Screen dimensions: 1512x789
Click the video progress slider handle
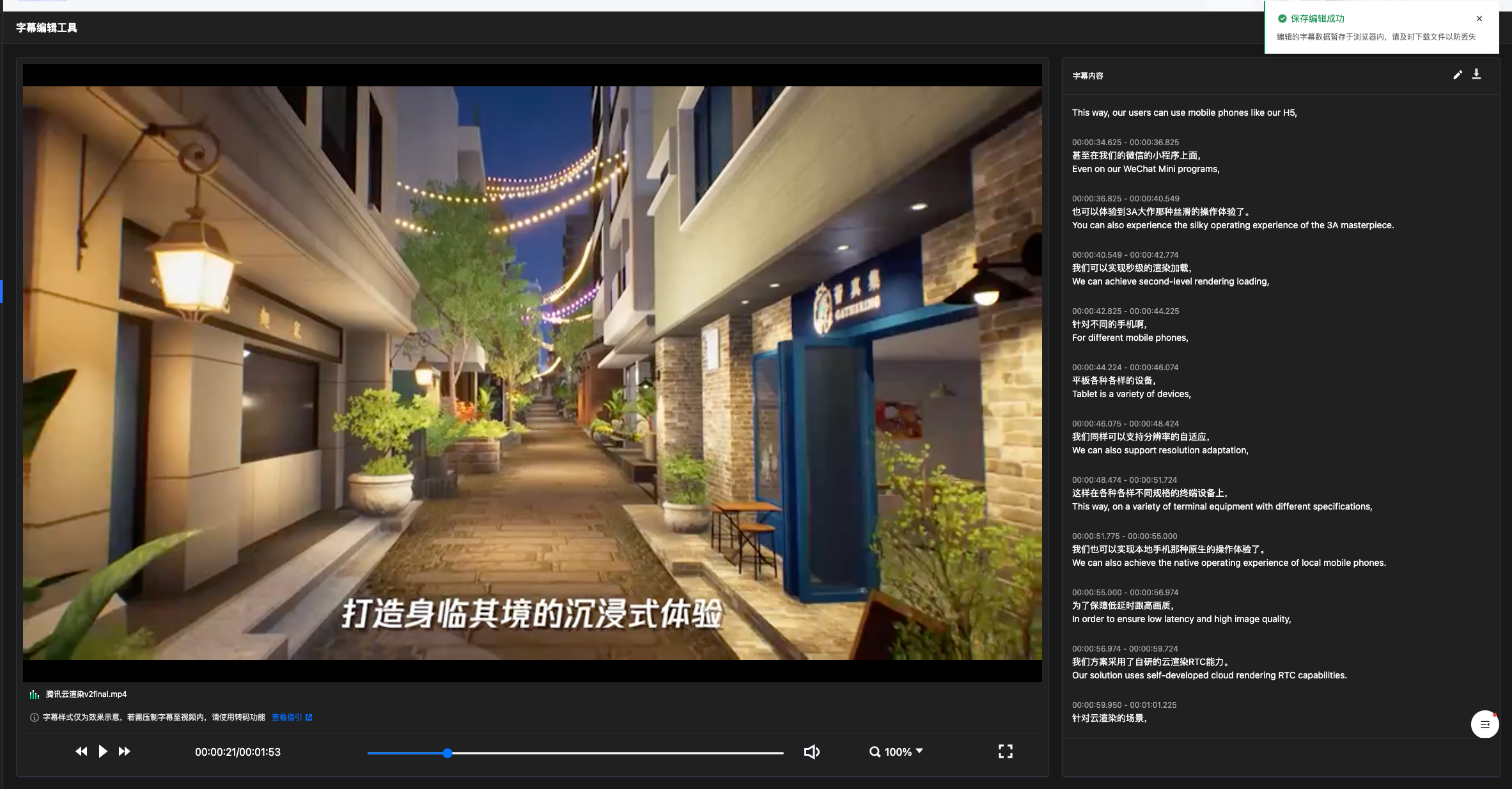coord(448,753)
